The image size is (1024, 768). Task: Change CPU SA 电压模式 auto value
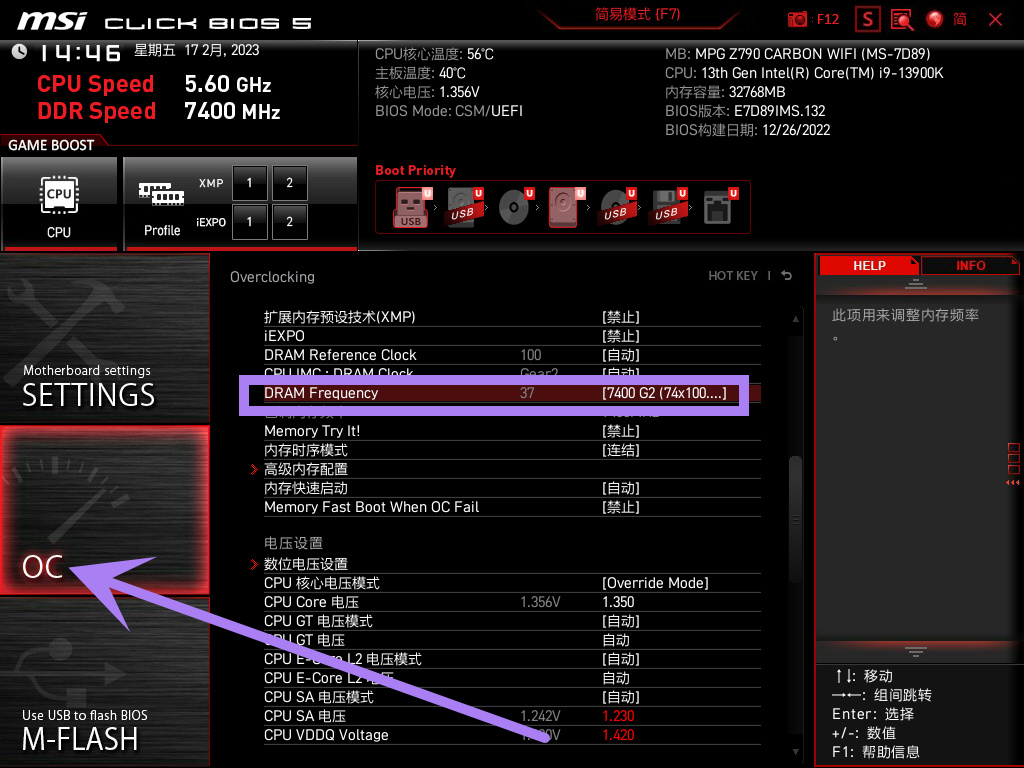pos(620,697)
